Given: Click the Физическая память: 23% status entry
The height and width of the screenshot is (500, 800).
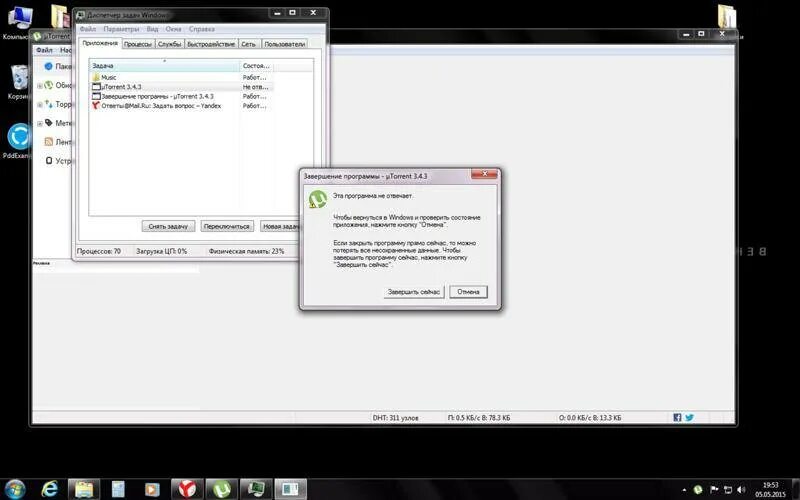Looking at the screenshot, I should coord(246,251).
